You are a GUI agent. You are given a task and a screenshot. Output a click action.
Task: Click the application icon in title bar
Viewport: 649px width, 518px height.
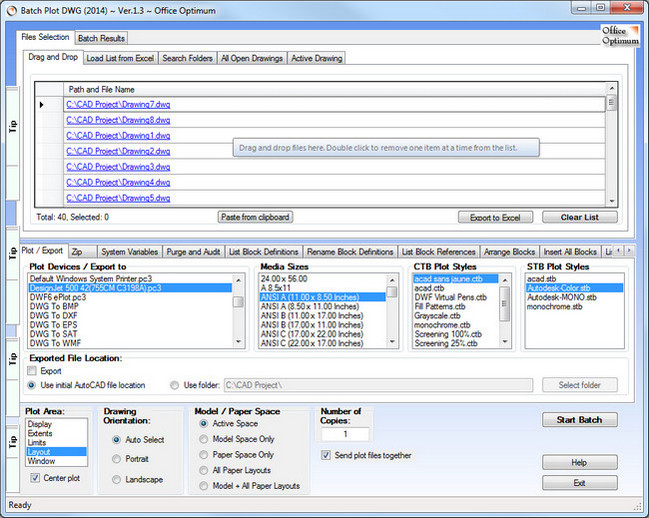tap(11, 9)
